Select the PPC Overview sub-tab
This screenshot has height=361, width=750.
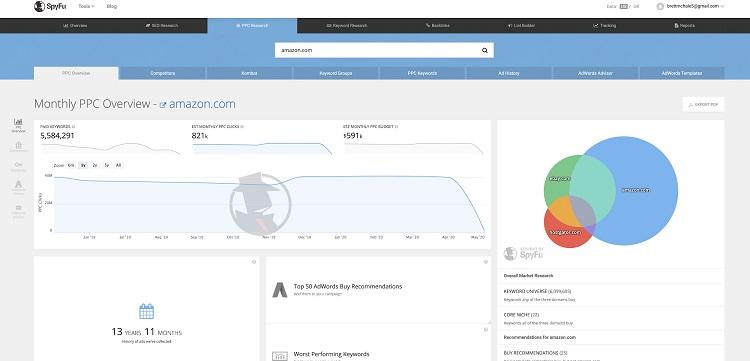76,73
